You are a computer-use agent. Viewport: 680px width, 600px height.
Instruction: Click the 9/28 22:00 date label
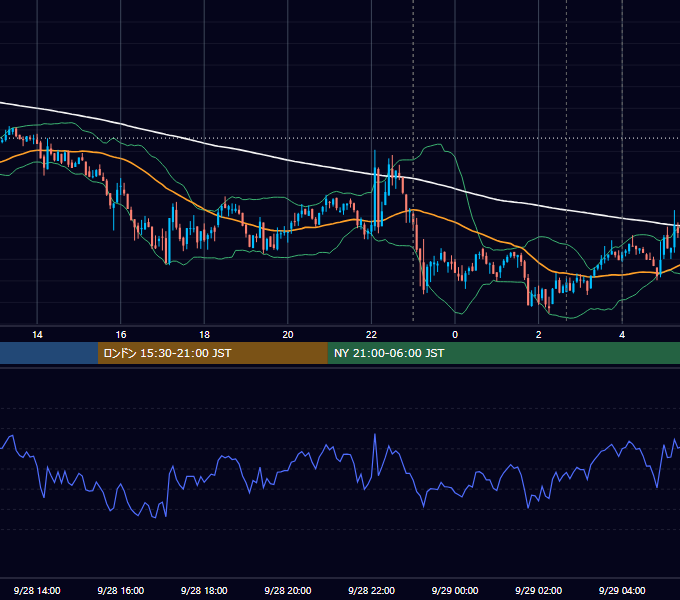(x=371, y=590)
